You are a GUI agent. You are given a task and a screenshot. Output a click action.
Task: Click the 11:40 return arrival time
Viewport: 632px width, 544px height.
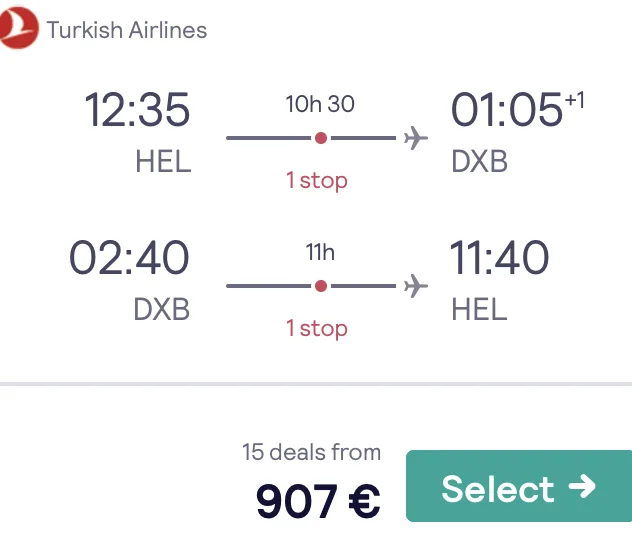coord(499,257)
